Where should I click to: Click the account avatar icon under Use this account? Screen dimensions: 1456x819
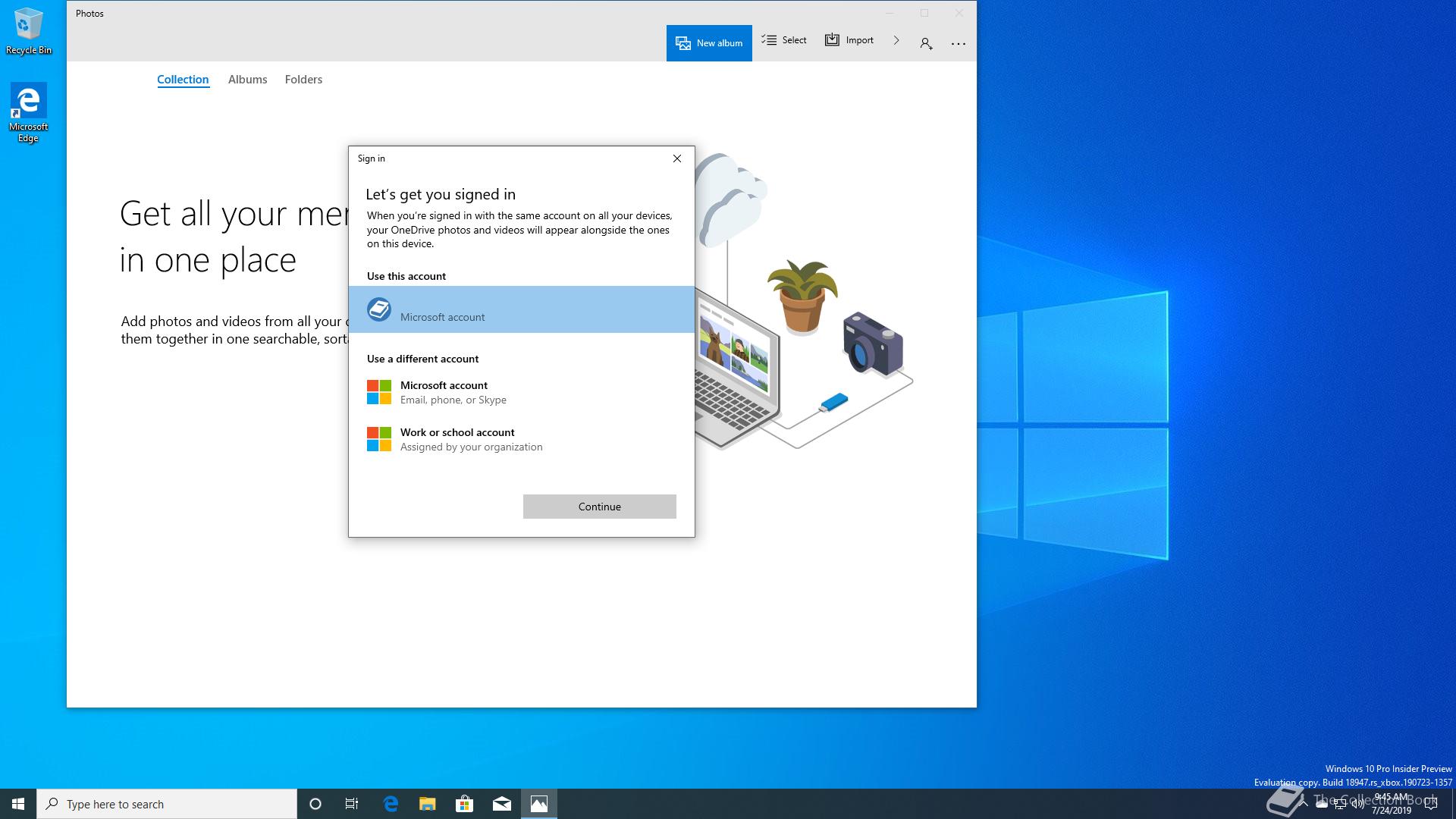pyautogui.click(x=379, y=309)
